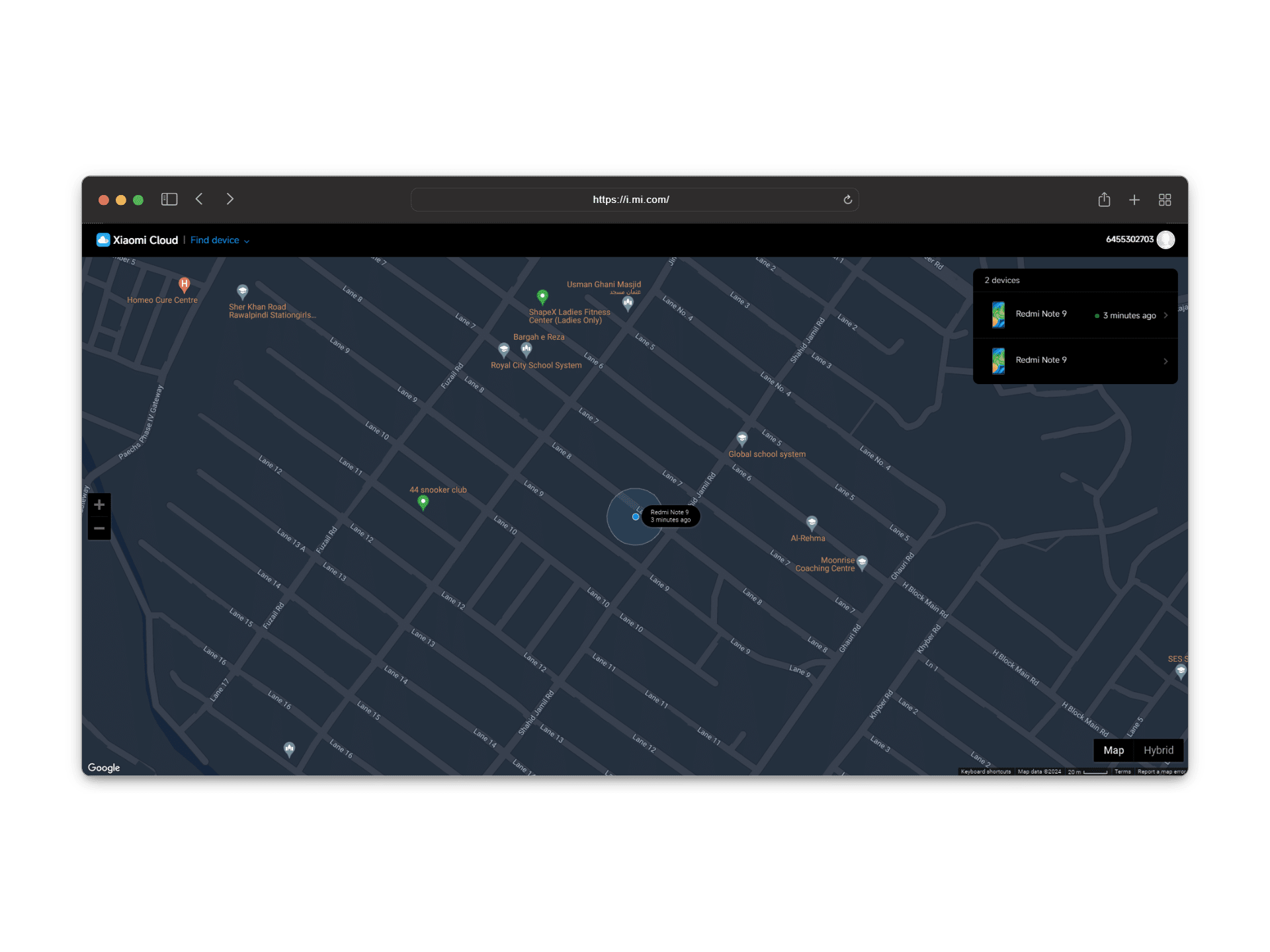1270x952 pixels.
Task: Click the device location dot on map
Action: [636, 517]
